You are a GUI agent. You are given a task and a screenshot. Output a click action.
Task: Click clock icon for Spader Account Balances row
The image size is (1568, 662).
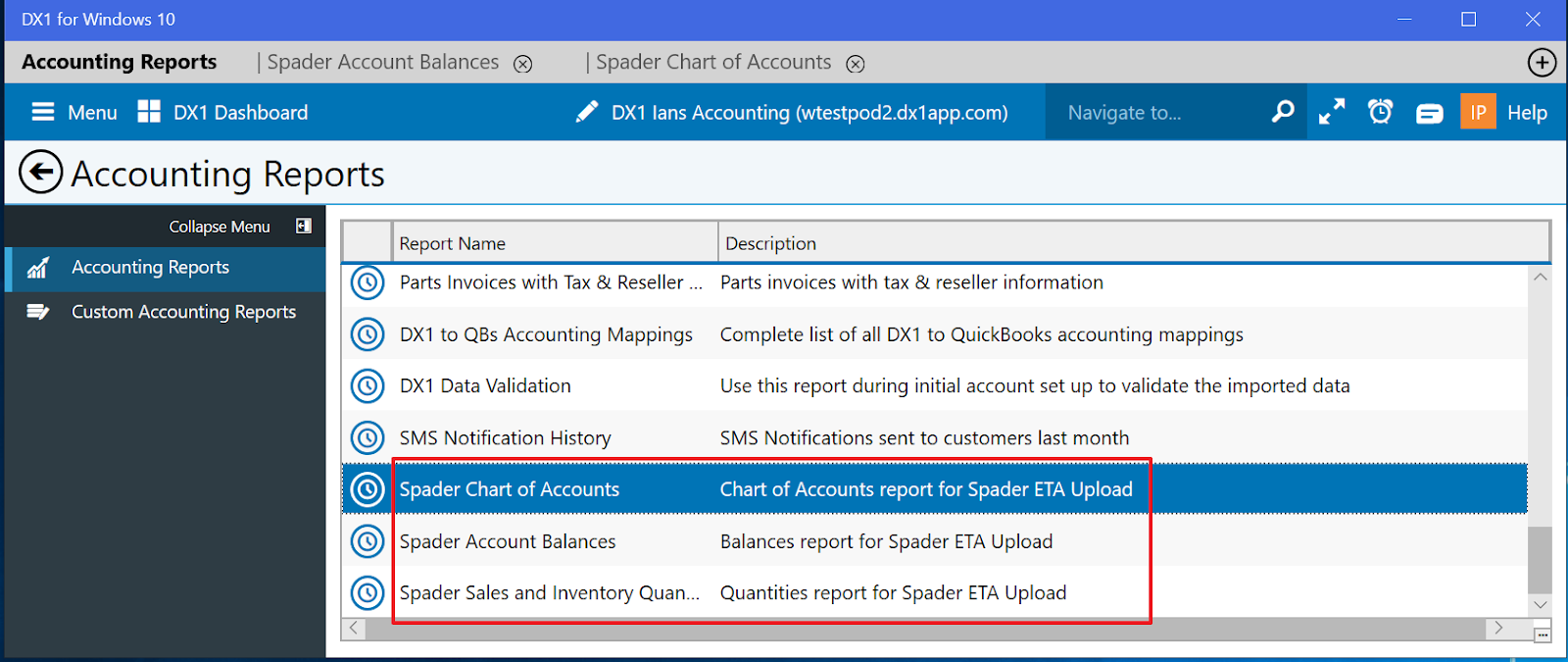click(x=367, y=540)
